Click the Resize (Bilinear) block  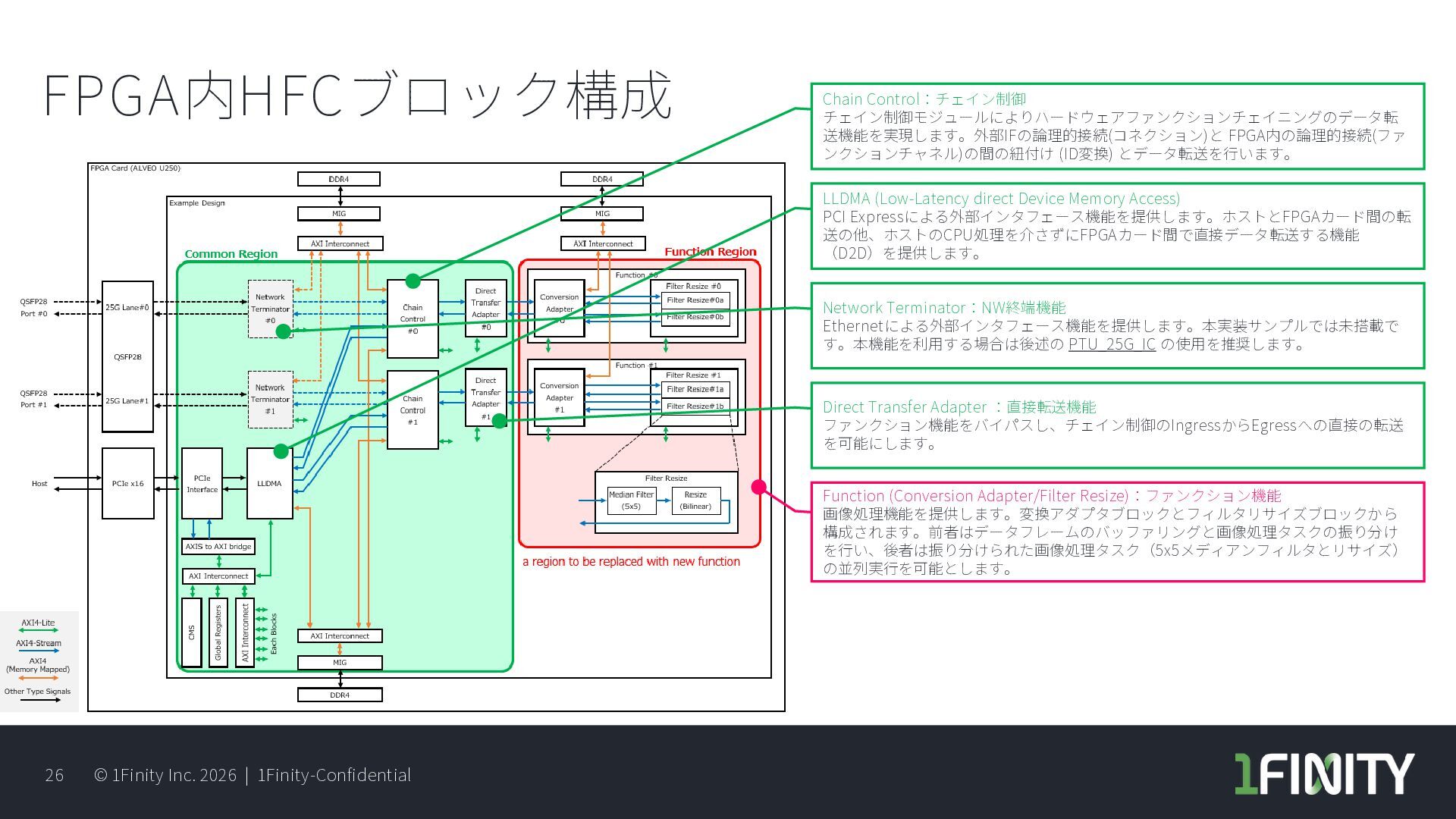tap(695, 500)
